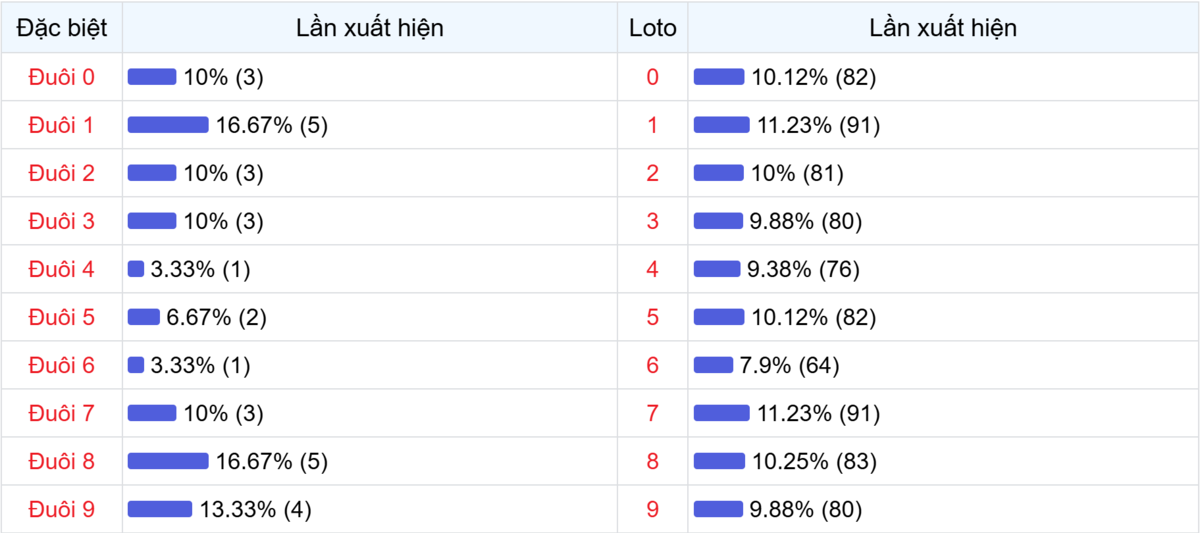Click the 'Đuôi 4' row label
1200x533 pixels.
coord(62,269)
